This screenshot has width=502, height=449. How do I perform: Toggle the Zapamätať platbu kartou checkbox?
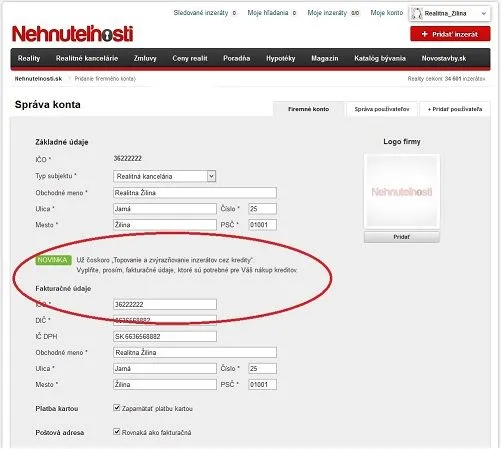click(117, 407)
